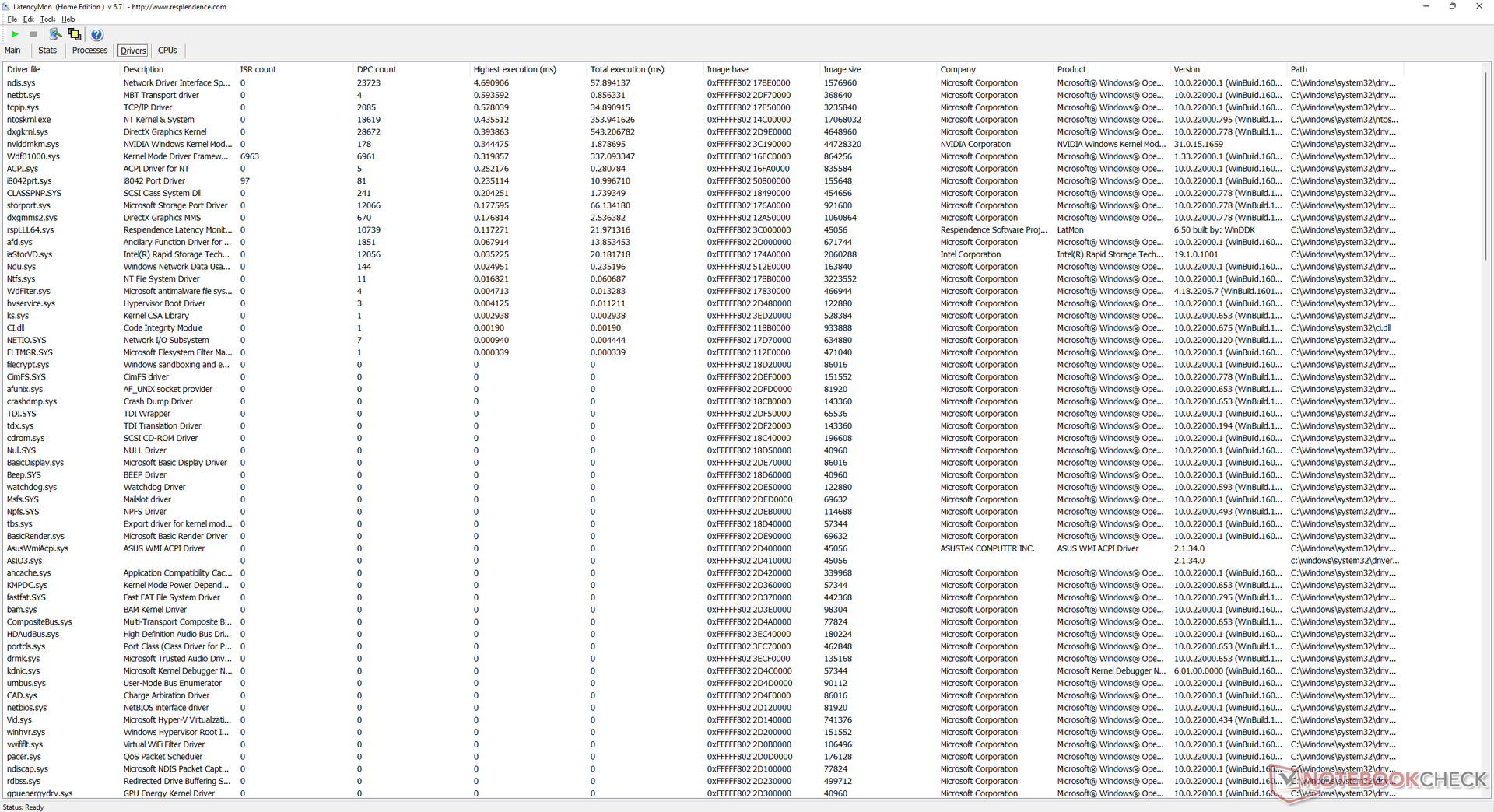Sort by Total execution (ms) column header
Viewport: 1494px width, 812px height.
[645, 69]
